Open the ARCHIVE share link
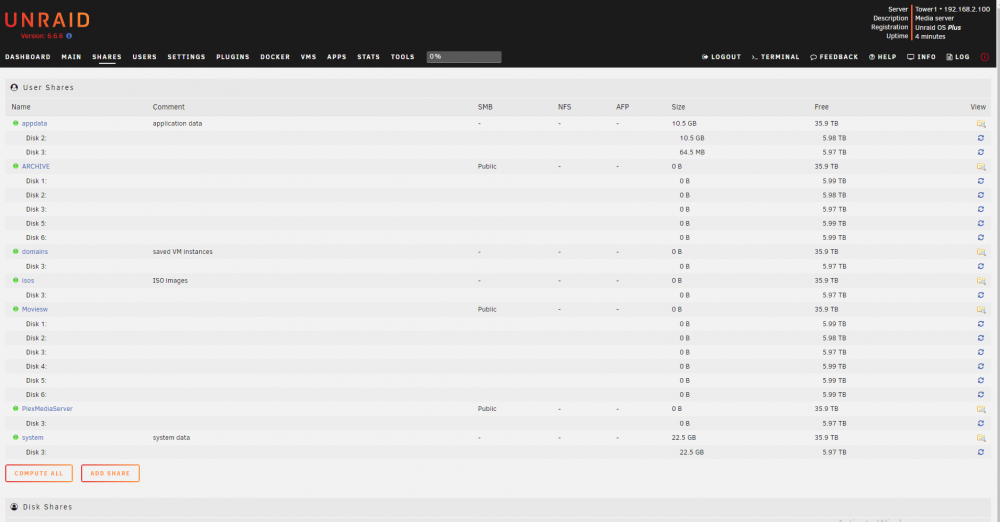The width and height of the screenshot is (1000, 522). tap(36, 167)
